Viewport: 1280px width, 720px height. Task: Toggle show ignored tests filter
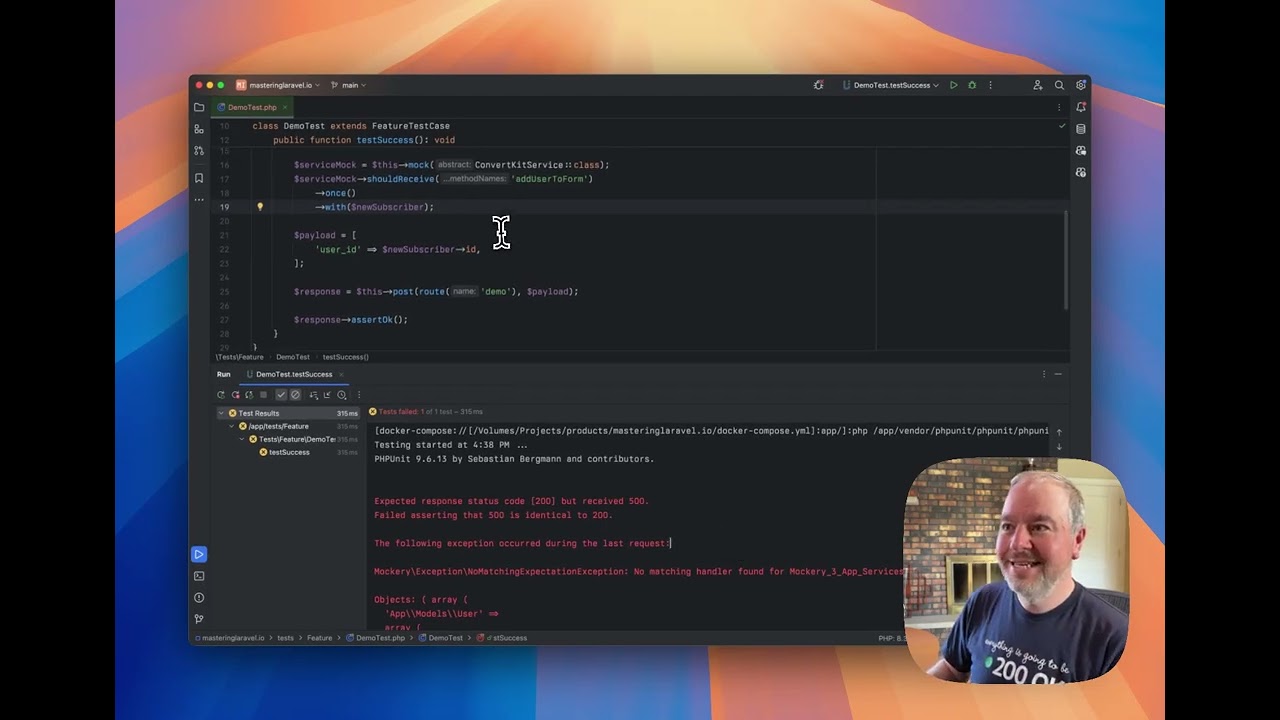click(x=295, y=395)
